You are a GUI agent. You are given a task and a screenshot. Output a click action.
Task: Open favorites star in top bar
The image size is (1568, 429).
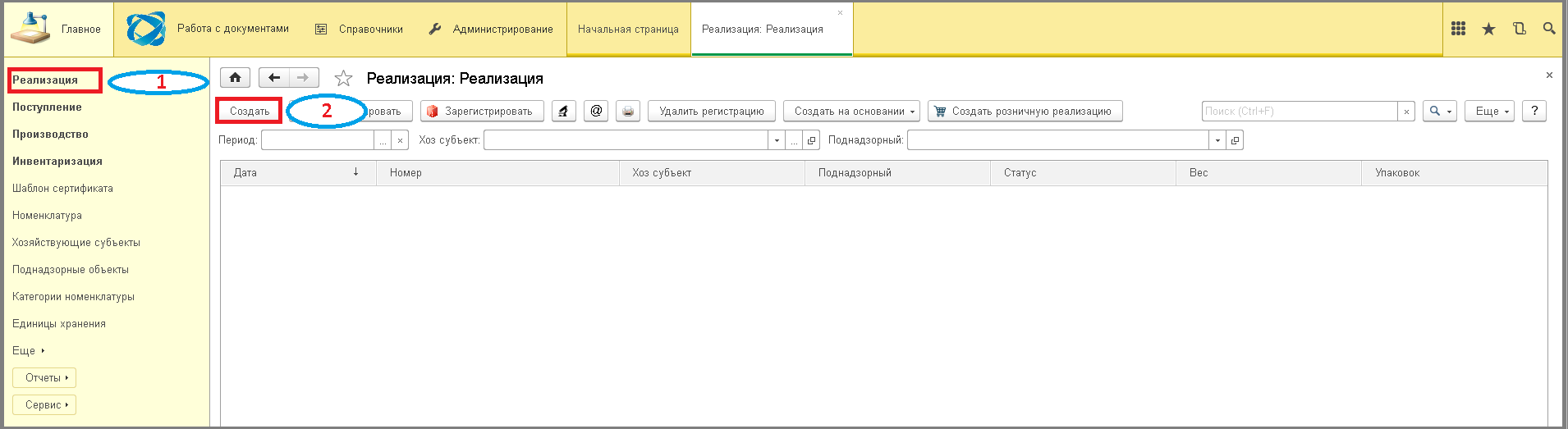(x=1488, y=29)
